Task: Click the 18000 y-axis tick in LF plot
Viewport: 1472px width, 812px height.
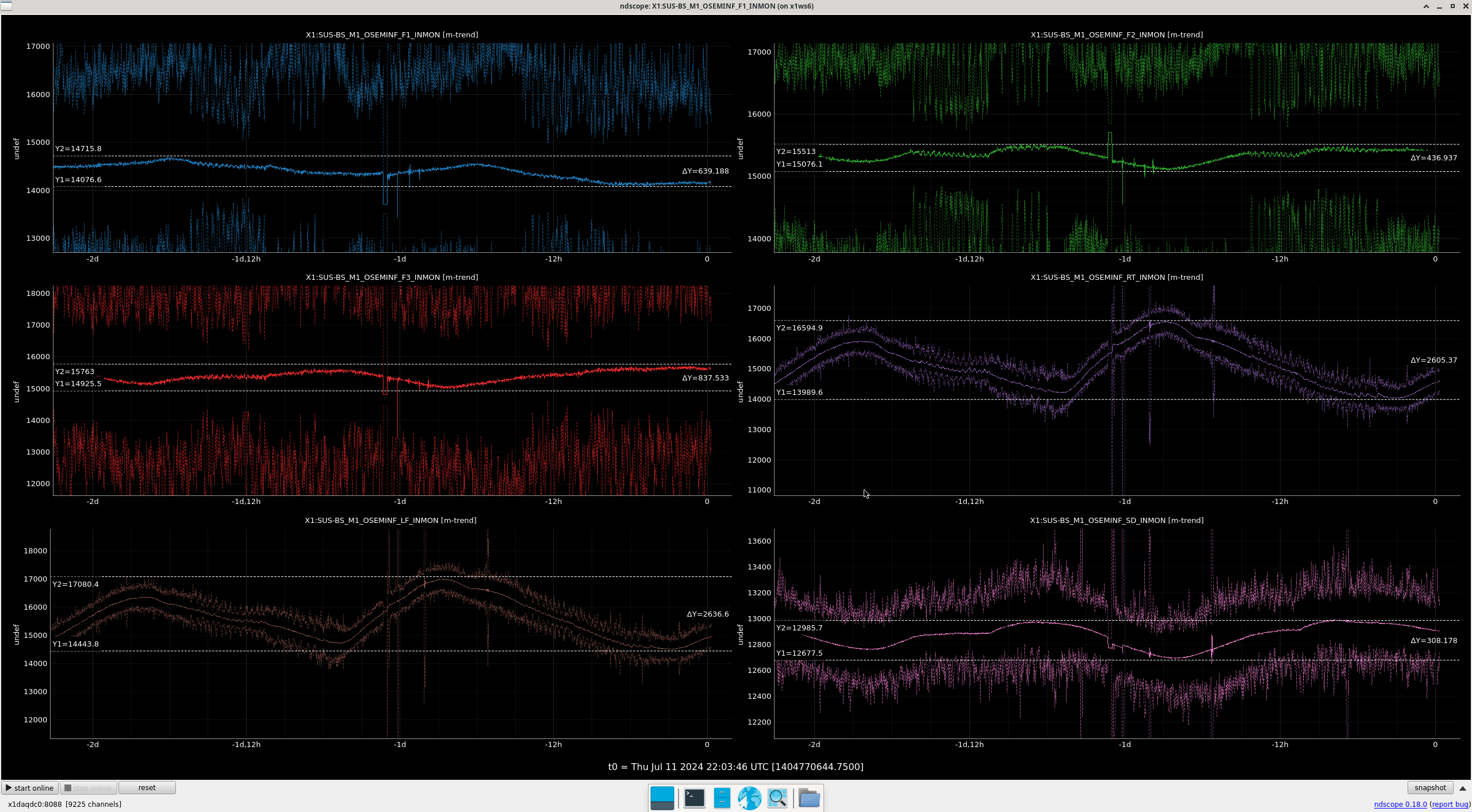Action: click(35, 551)
